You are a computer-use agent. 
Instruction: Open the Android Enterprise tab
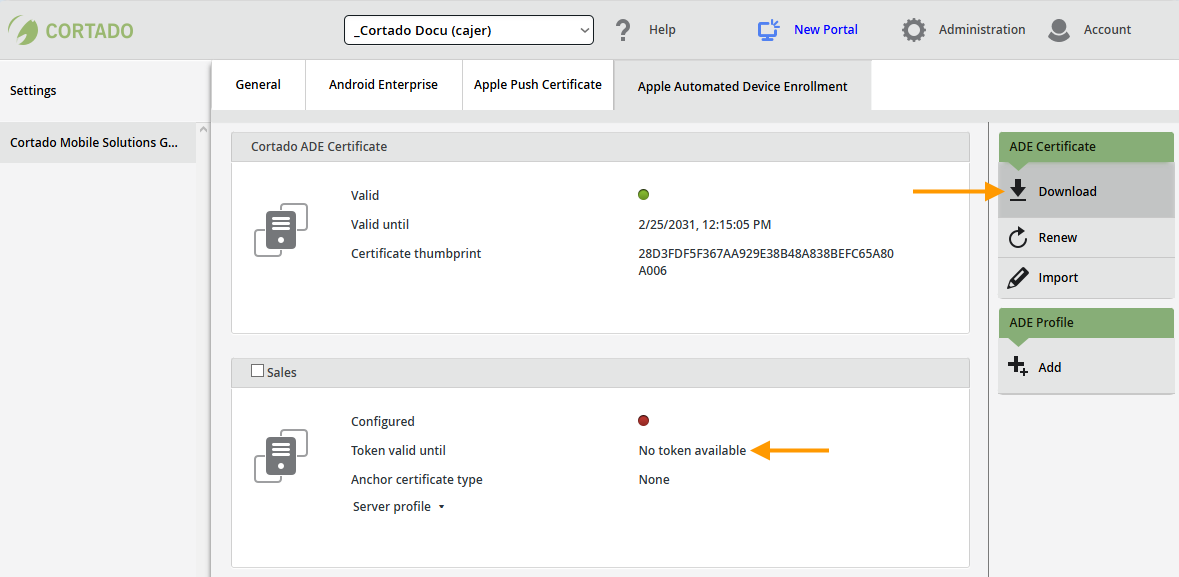coord(383,85)
